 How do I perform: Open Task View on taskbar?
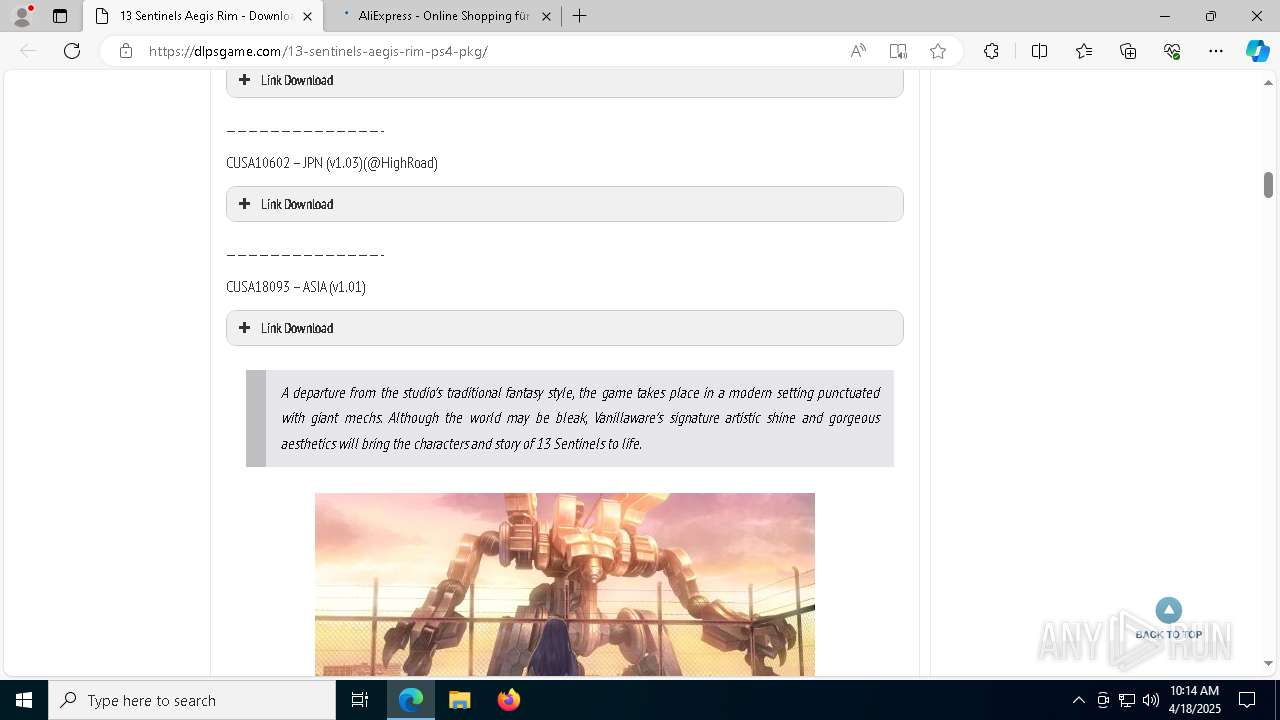pyautogui.click(x=360, y=700)
